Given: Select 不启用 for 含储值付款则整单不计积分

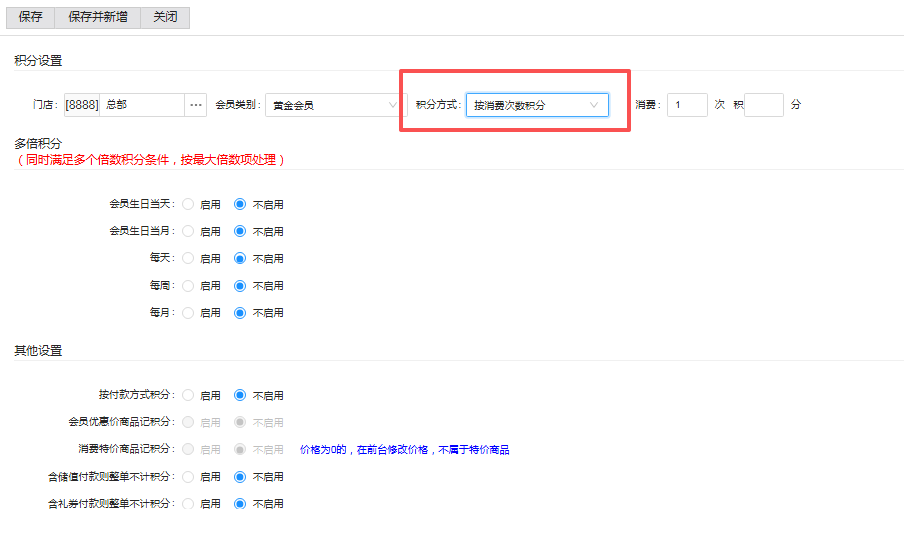Looking at the screenshot, I should [240, 476].
